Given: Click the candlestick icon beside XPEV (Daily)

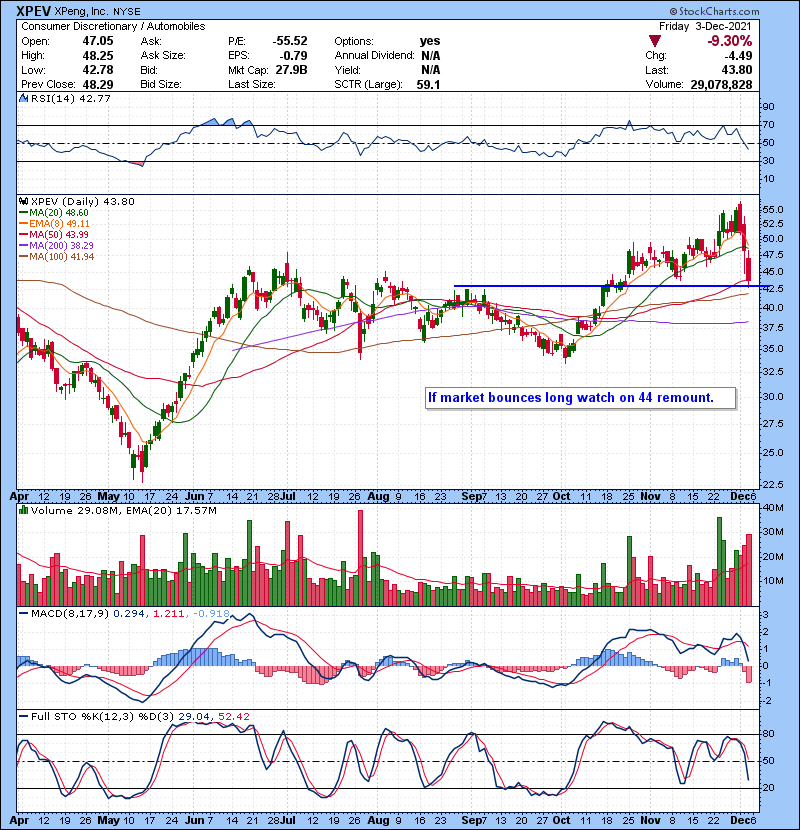Looking at the screenshot, I should (x=23, y=201).
